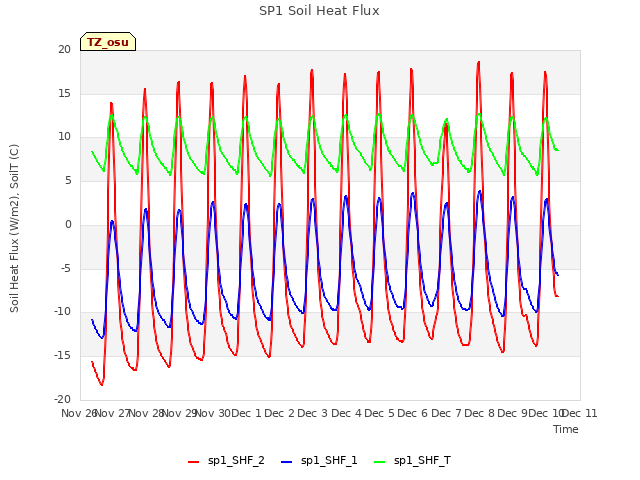Click the Time x-axis label
This screenshot has height=480, width=640.
565,429
